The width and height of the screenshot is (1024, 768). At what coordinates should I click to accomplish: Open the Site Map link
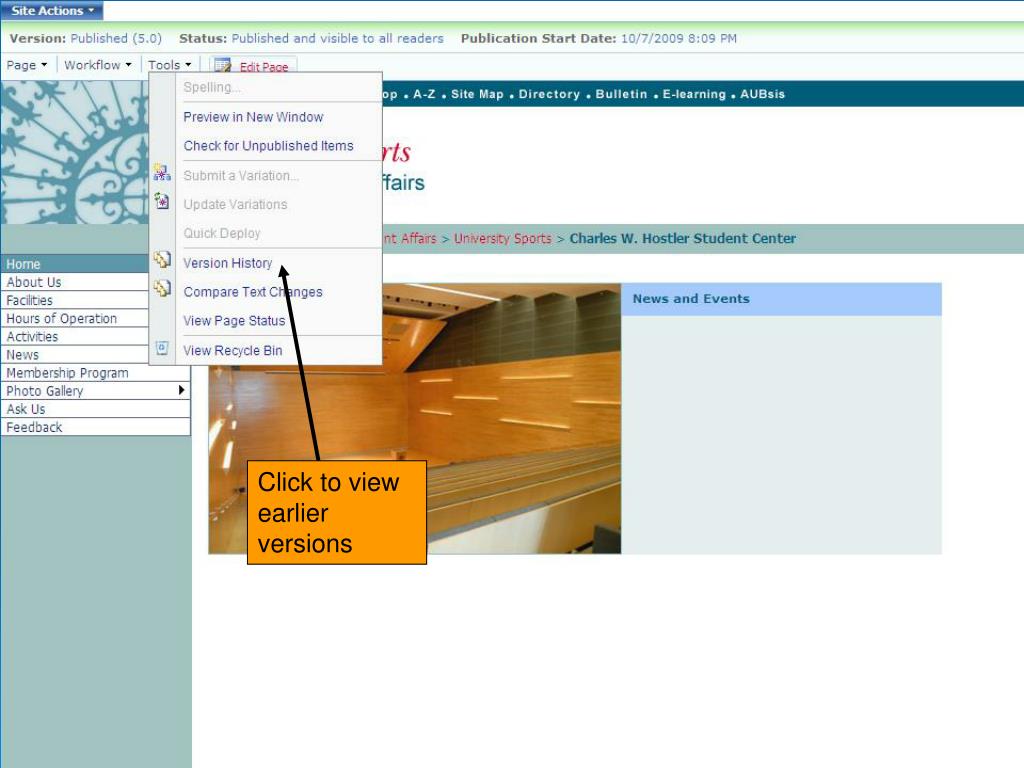pyautogui.click(x=477, y=94)
